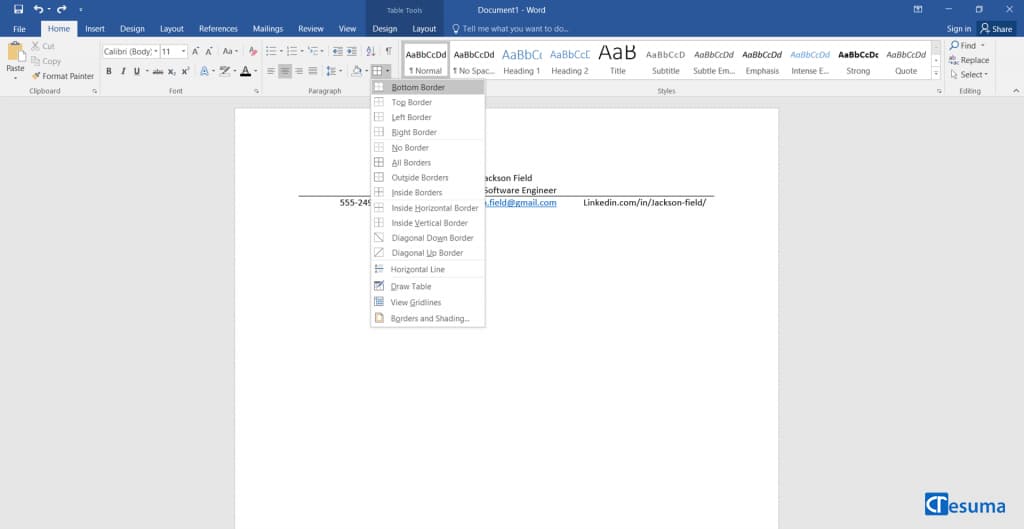The height and width of the screenshot is (529, 1024).
Task: Open the File tab
Action: 20,29
